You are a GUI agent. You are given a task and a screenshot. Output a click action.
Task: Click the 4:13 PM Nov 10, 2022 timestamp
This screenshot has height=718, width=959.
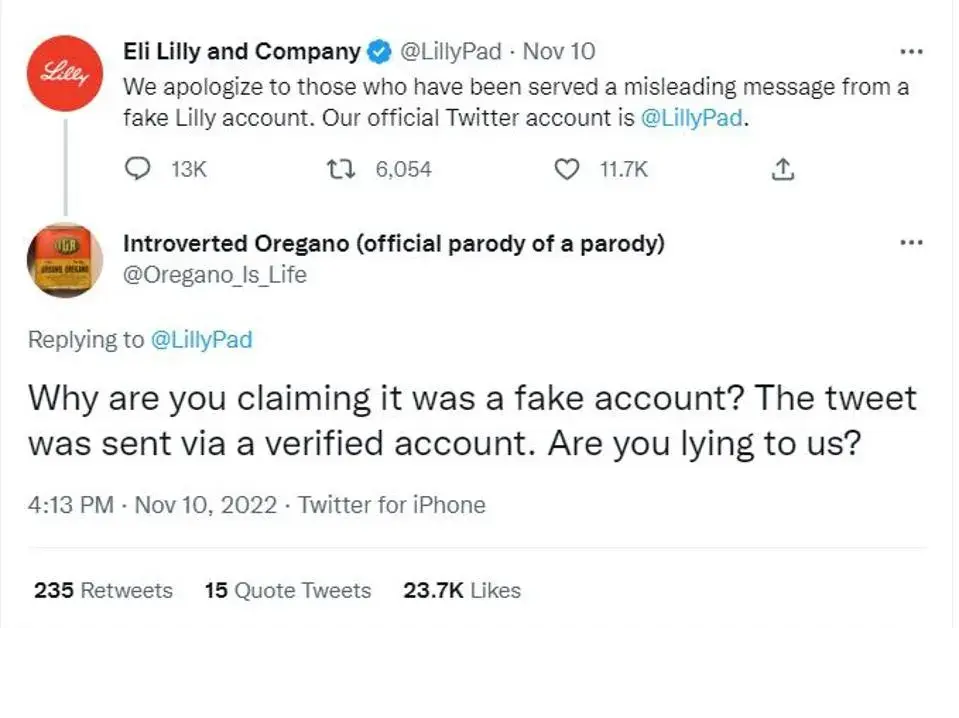tap(152, 505)
